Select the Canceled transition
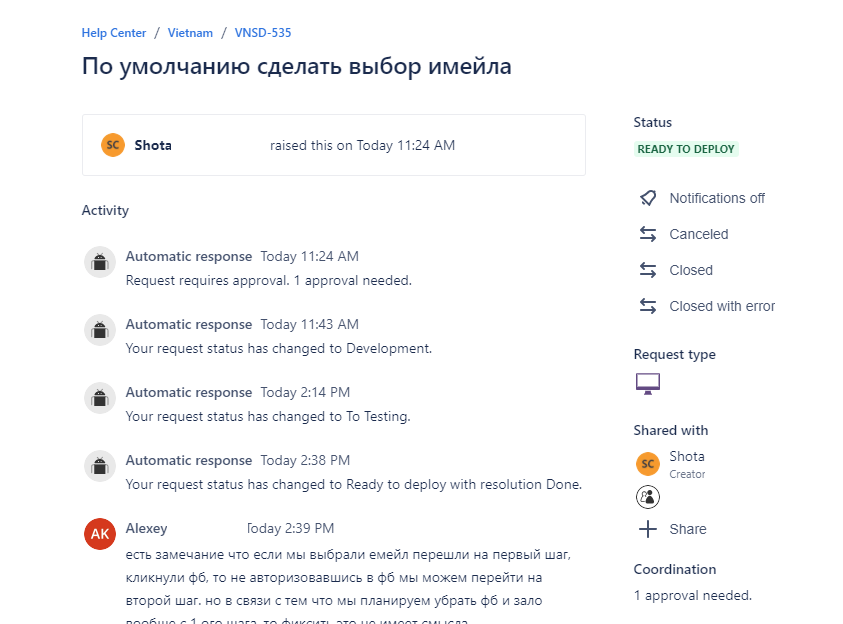The width and height of the screenshot is (843, 624). point(698,234)
